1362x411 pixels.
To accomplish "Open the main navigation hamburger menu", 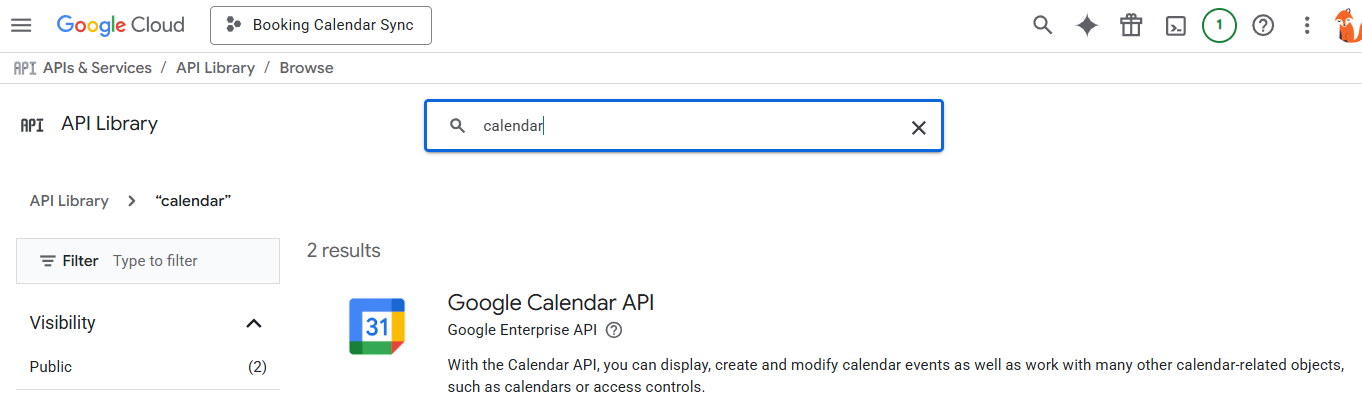I will tap(21, 25).
